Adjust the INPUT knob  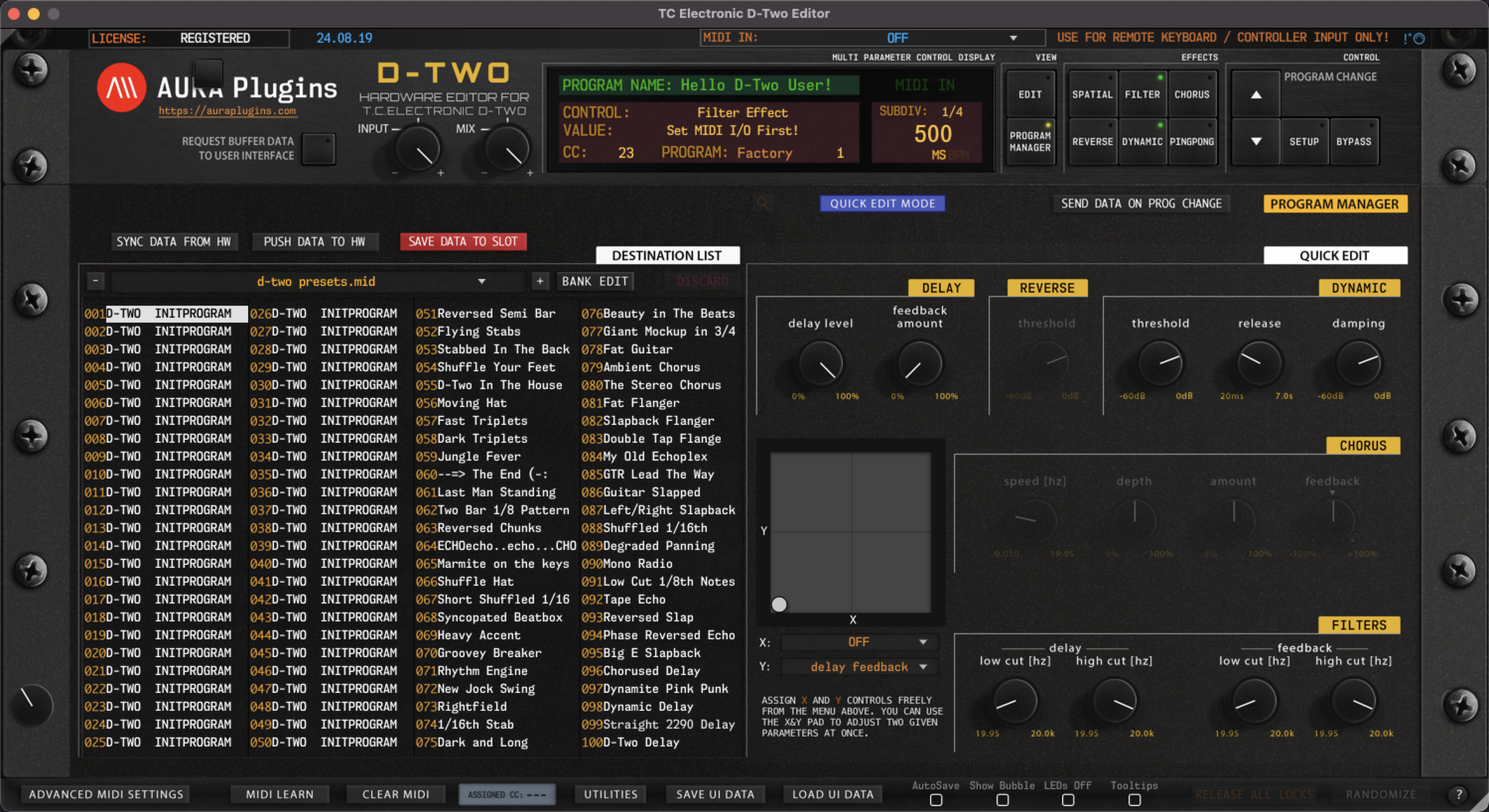[417, 149]
